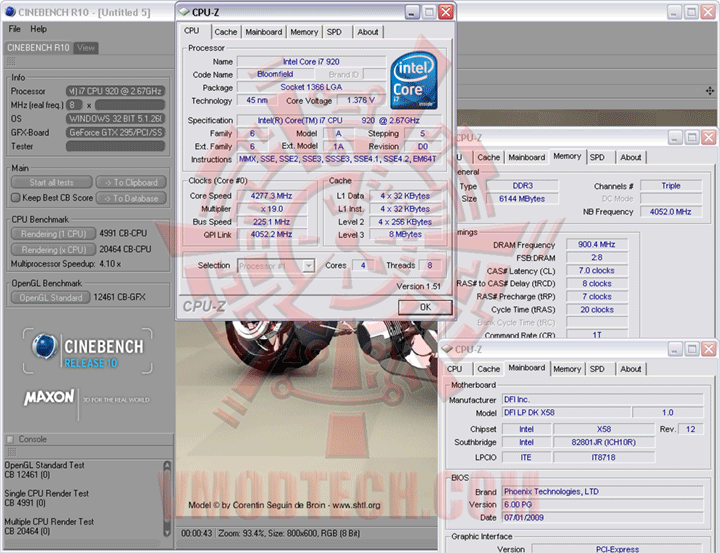This screenshot has height=553, width=720.
Task: Send results with To Database button
Action: pyautogui.click(x=131, y=198)
